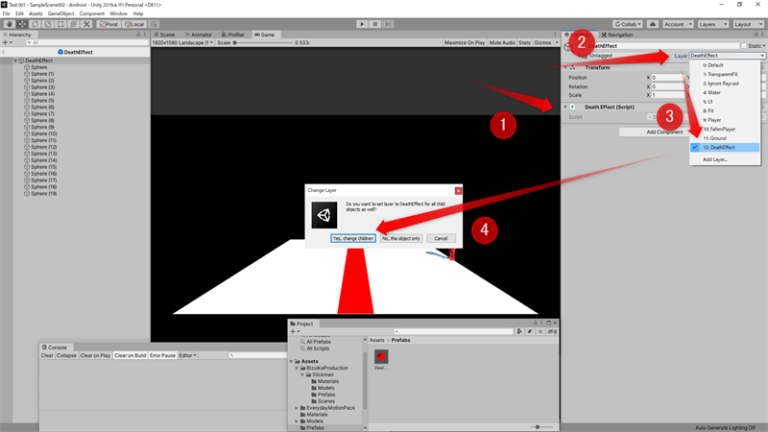Toggle Maximize On Play option
Screen dimensions: 768x432
click(464, 43)
